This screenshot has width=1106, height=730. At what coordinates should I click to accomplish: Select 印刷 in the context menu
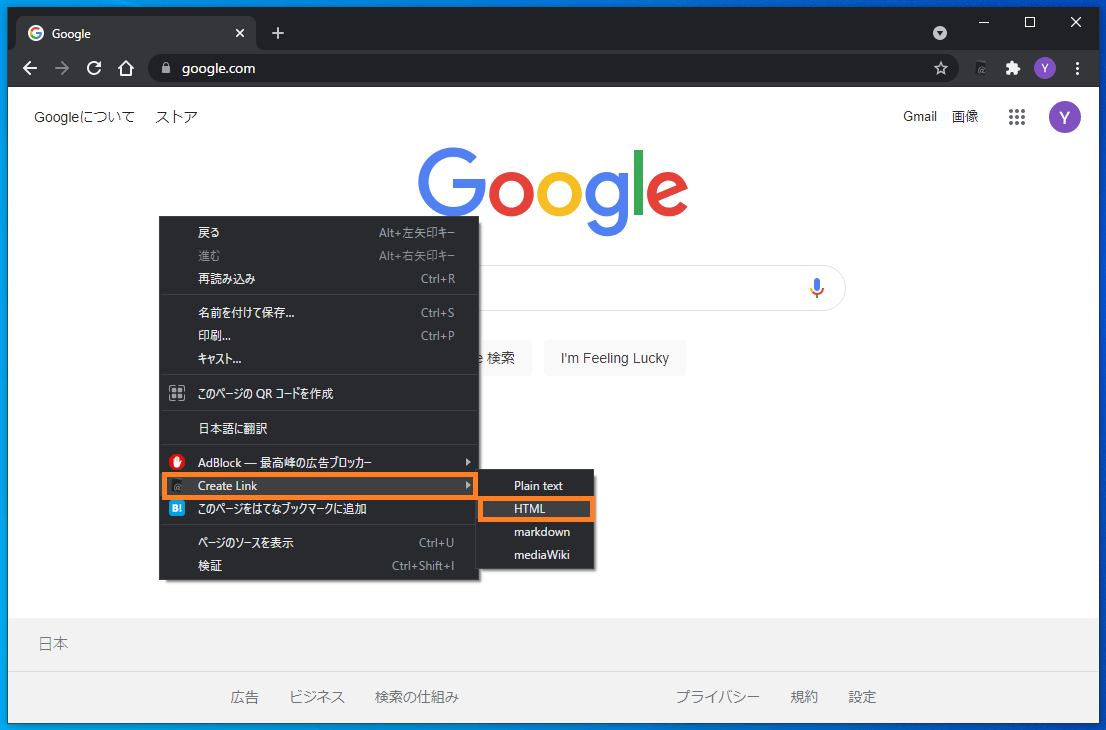[x=320, y=336]
